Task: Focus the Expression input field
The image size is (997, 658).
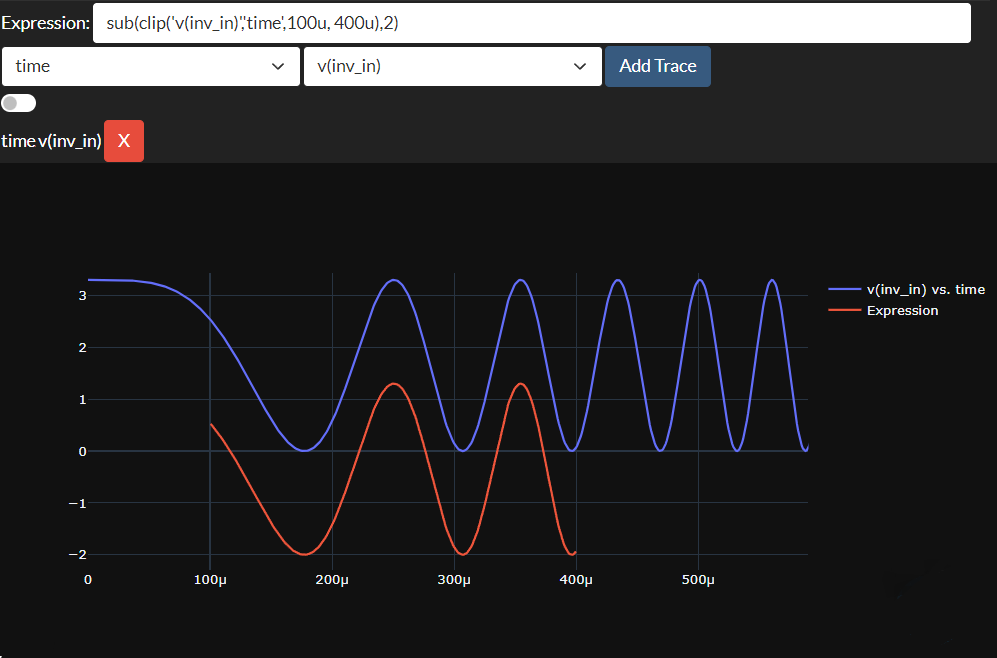Action: tap(531, 23)
